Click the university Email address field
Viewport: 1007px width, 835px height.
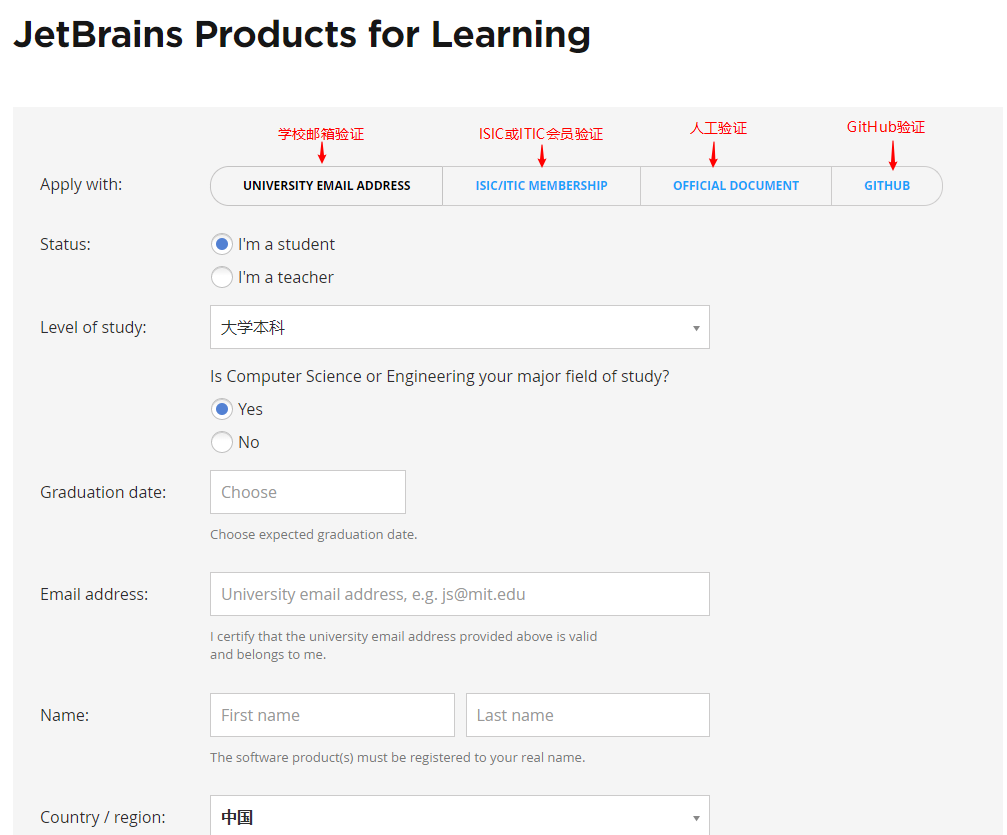459,594
